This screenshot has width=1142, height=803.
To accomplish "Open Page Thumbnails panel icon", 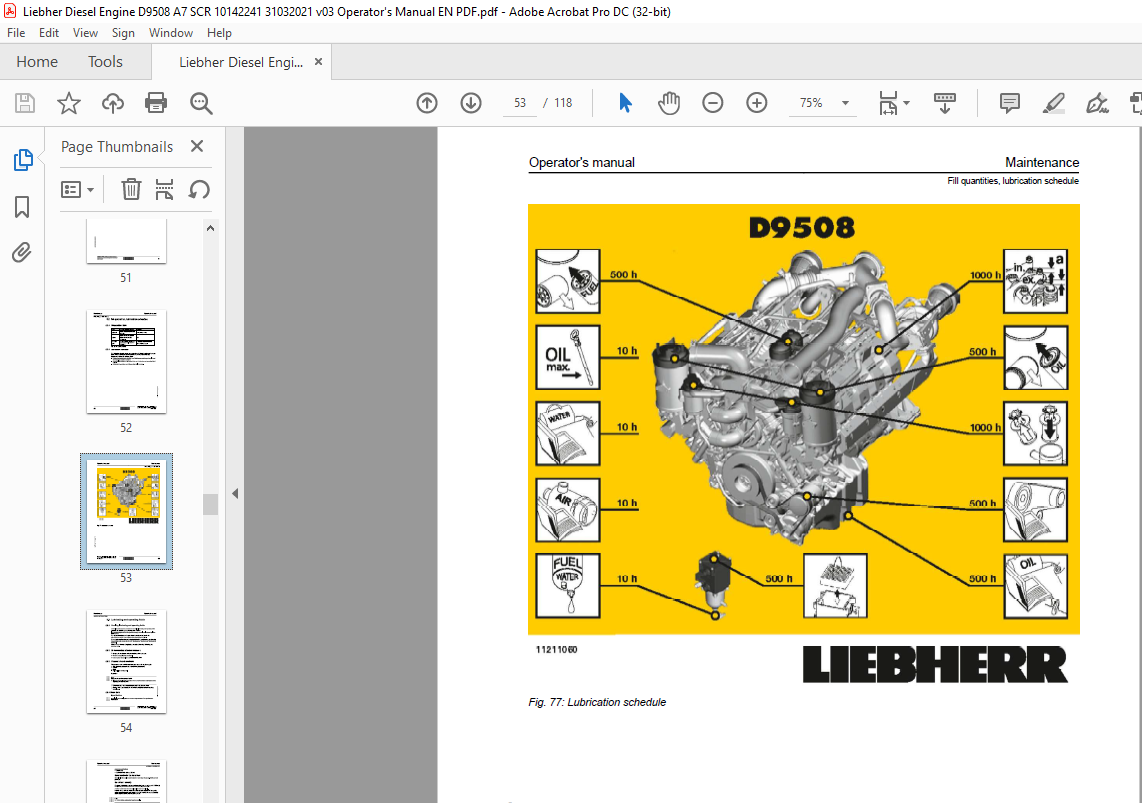I will [x=23, y=159].
